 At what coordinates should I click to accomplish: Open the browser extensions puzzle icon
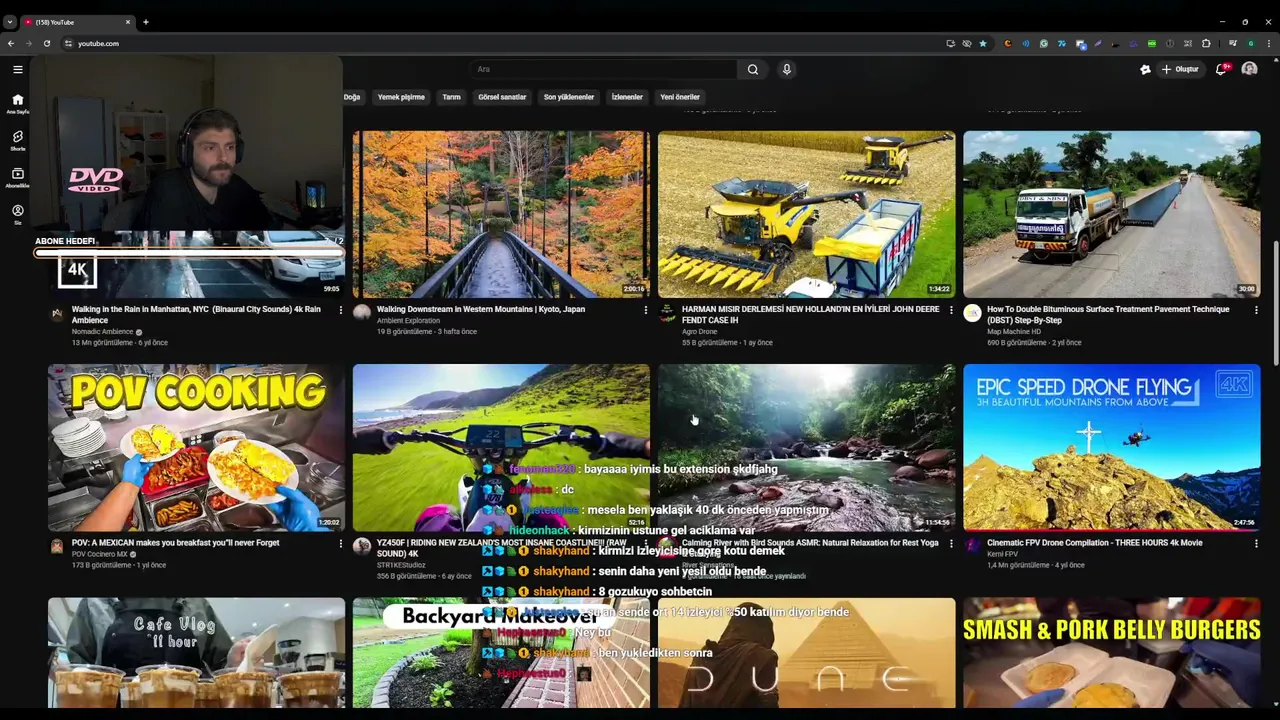tap(1206, 43)
